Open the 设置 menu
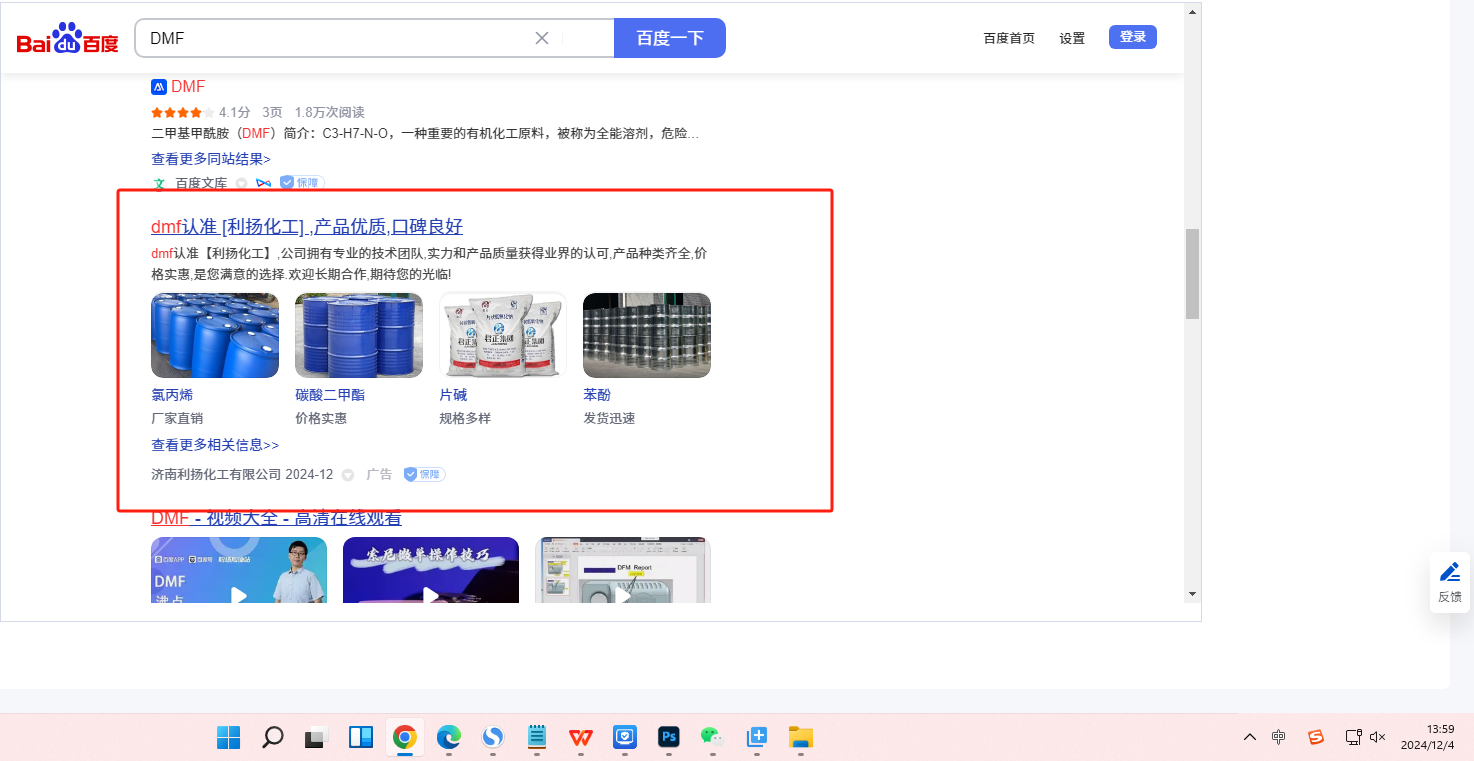The height and width of the screenshot is (761, 1474). pyautogui.click(x=1072, y=38)
